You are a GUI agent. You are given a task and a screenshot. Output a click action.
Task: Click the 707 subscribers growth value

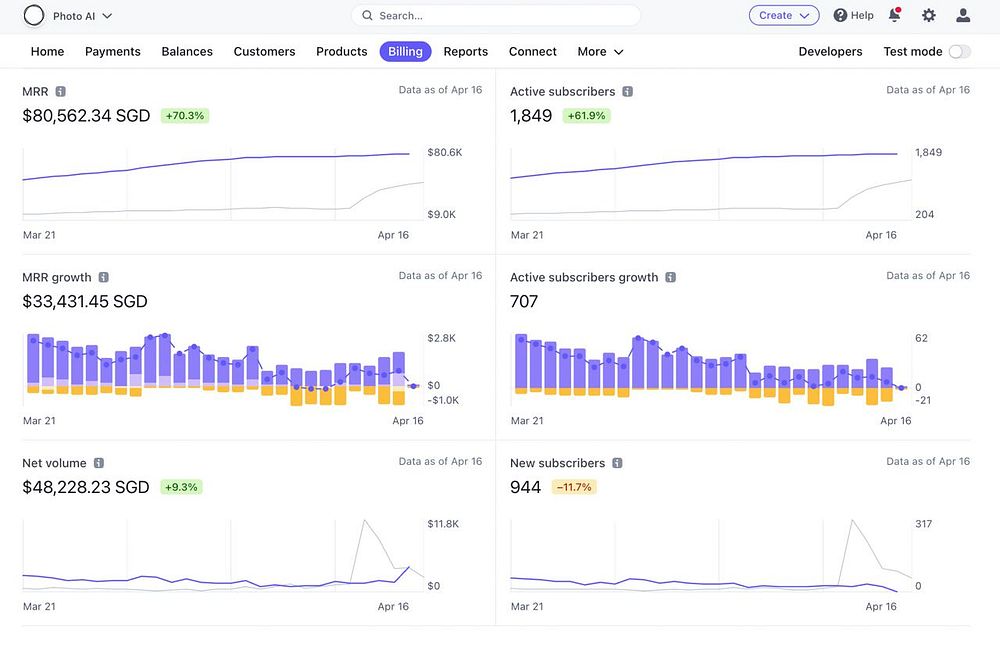(524, 301)
